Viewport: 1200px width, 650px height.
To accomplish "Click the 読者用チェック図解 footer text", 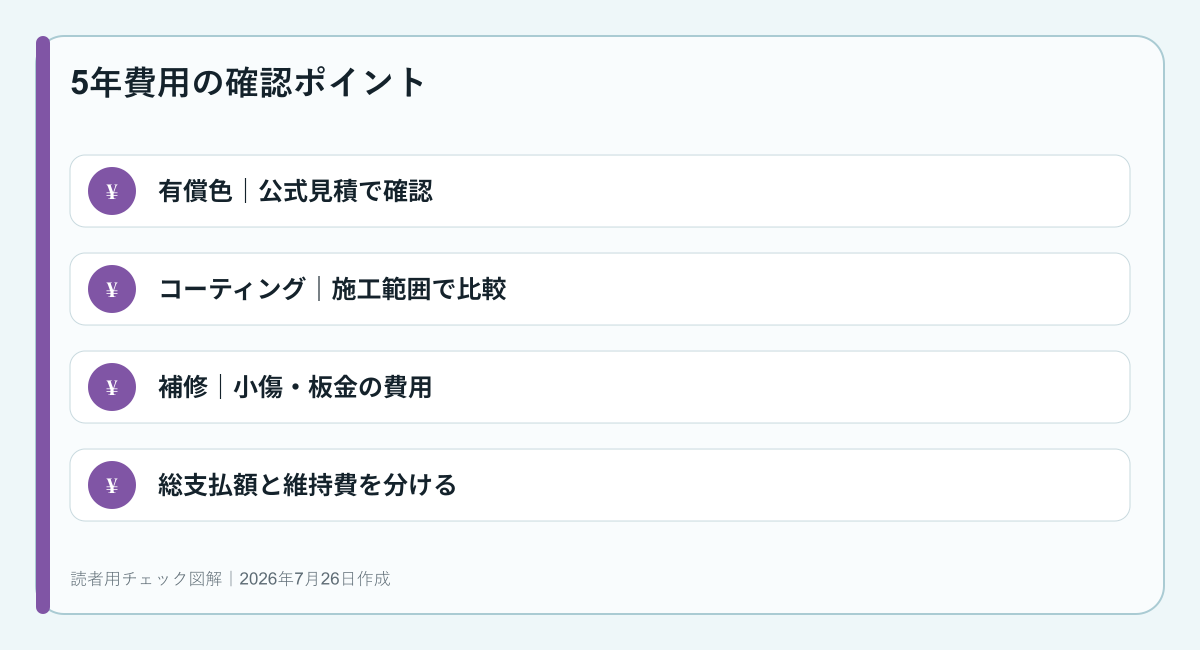I will tap(147, 578).
